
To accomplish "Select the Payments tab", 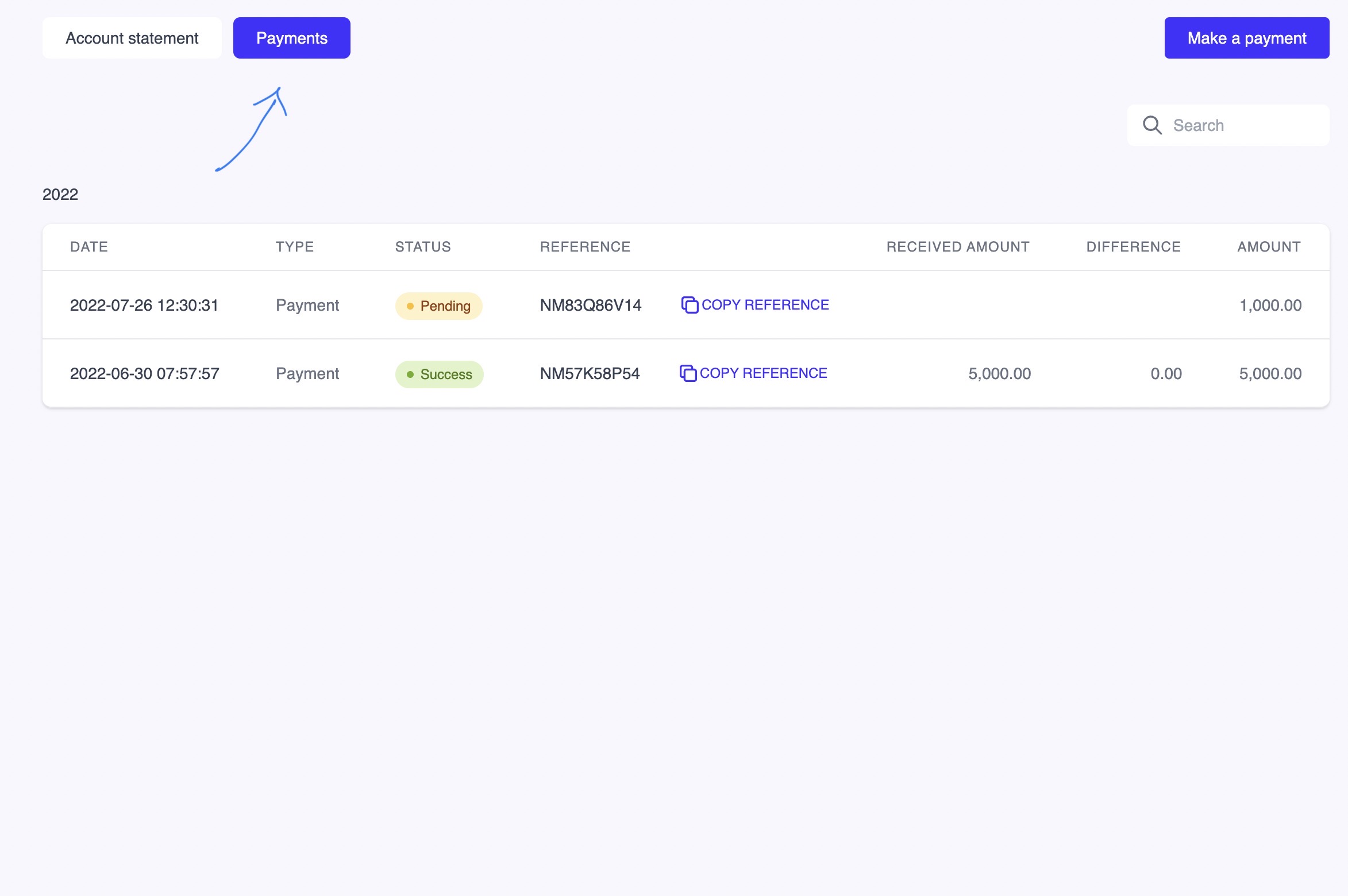I will coord(291,38).
